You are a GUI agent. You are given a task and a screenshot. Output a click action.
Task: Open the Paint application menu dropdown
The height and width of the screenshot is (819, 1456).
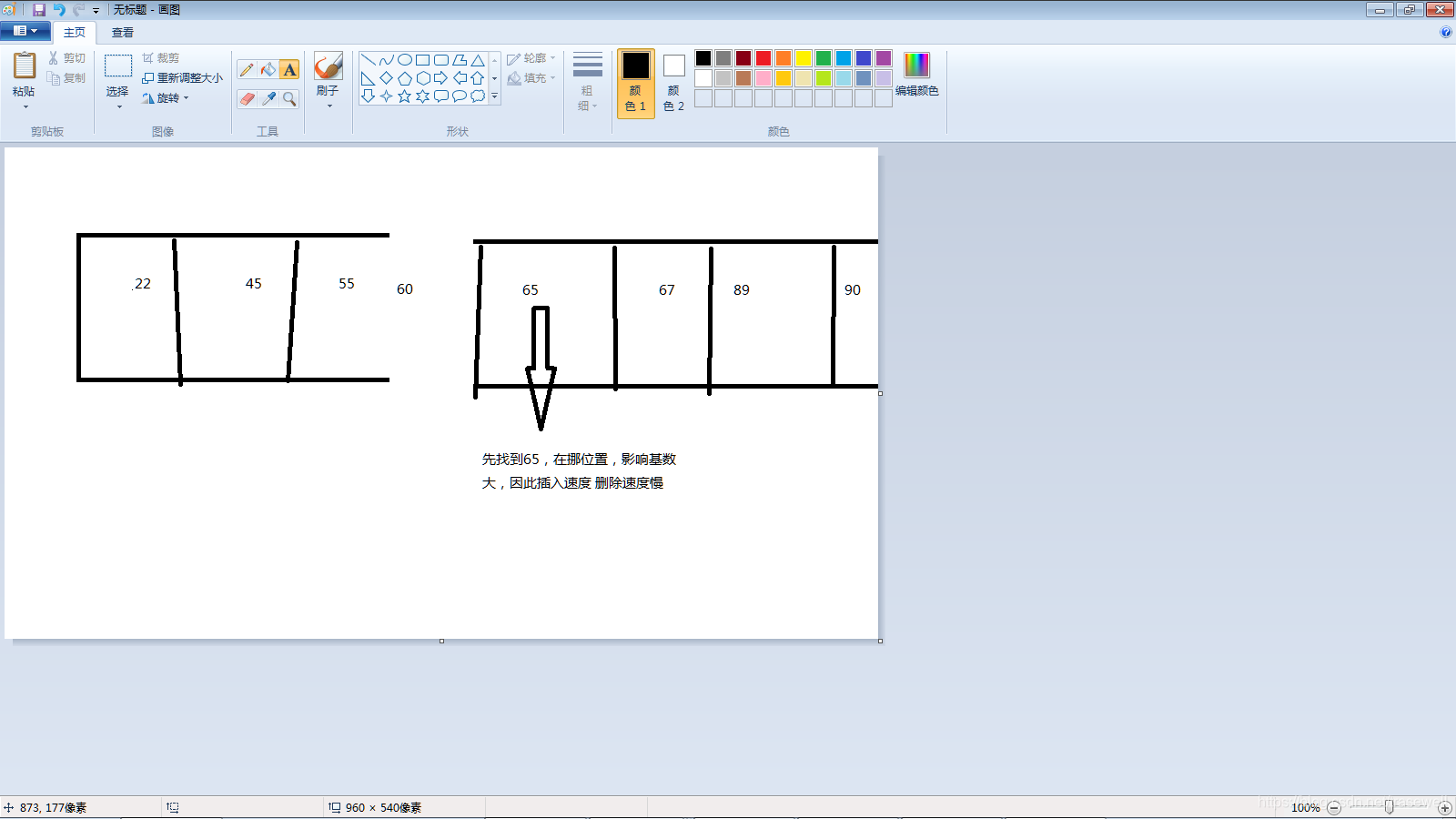25,31
